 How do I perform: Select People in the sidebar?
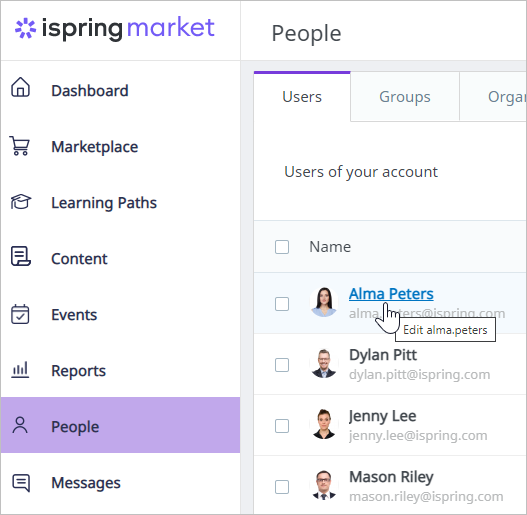120,425
